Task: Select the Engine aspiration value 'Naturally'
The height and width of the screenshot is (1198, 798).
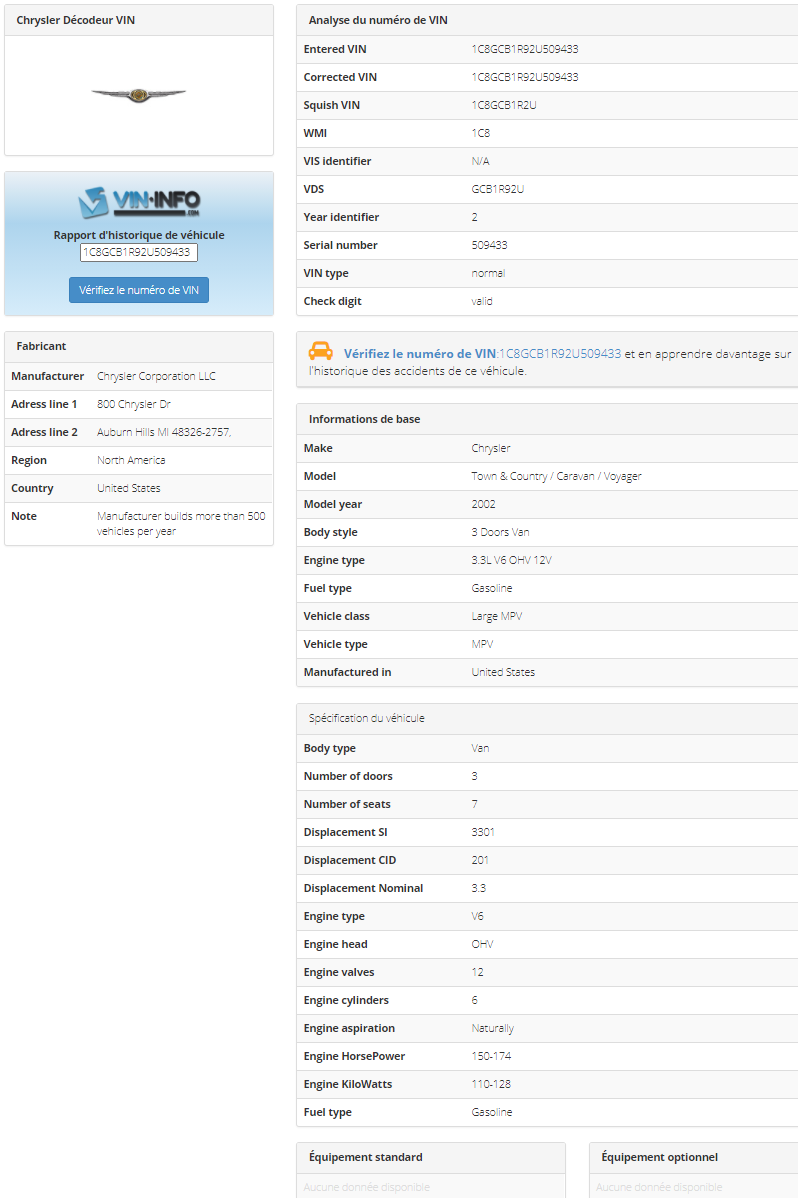Action: pyautogui.click(x=493, y=1028)
